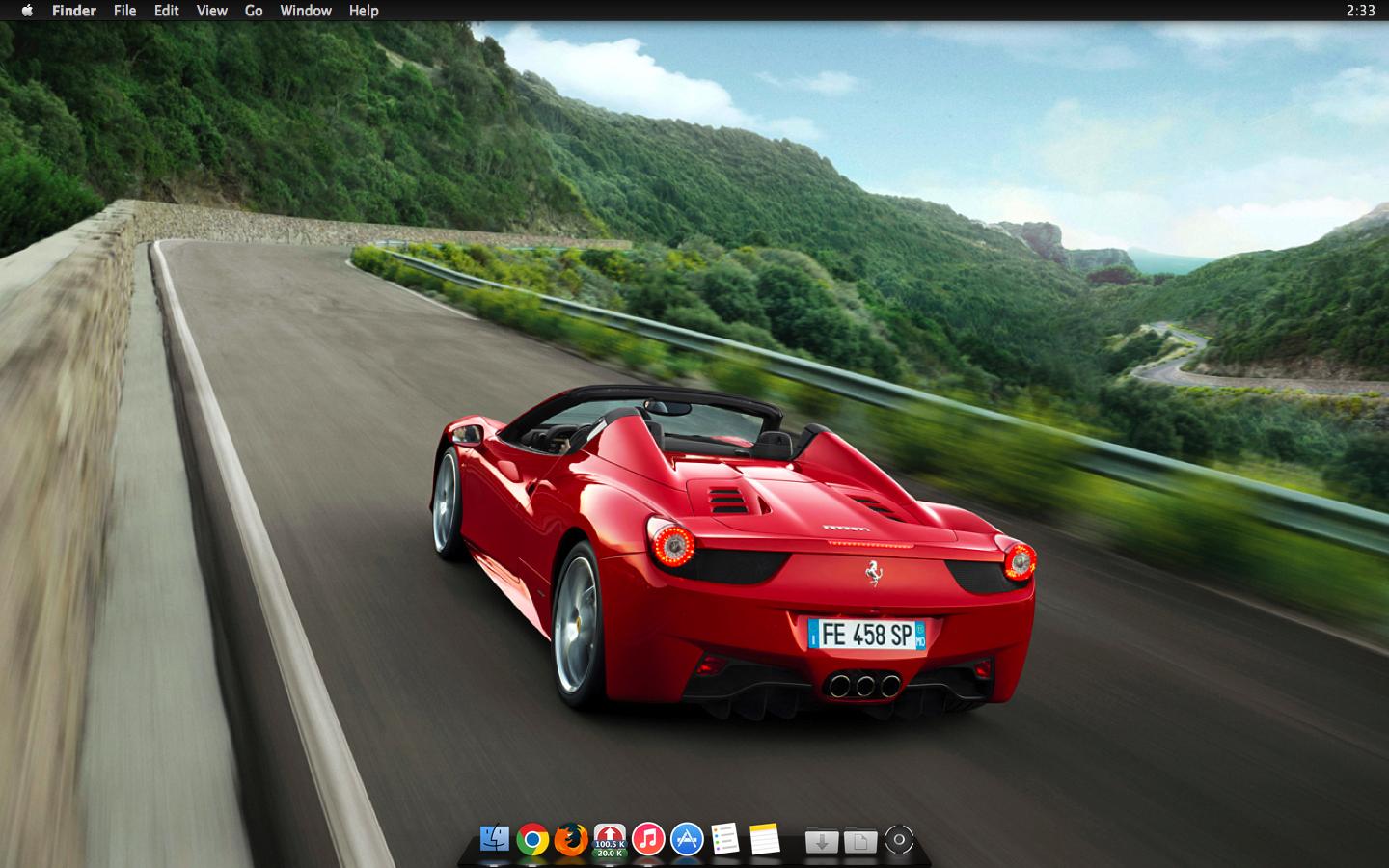Open the Downloads folder stack in dock
The width and height of the screenshot is (1389, 868).
coord(822,840)
